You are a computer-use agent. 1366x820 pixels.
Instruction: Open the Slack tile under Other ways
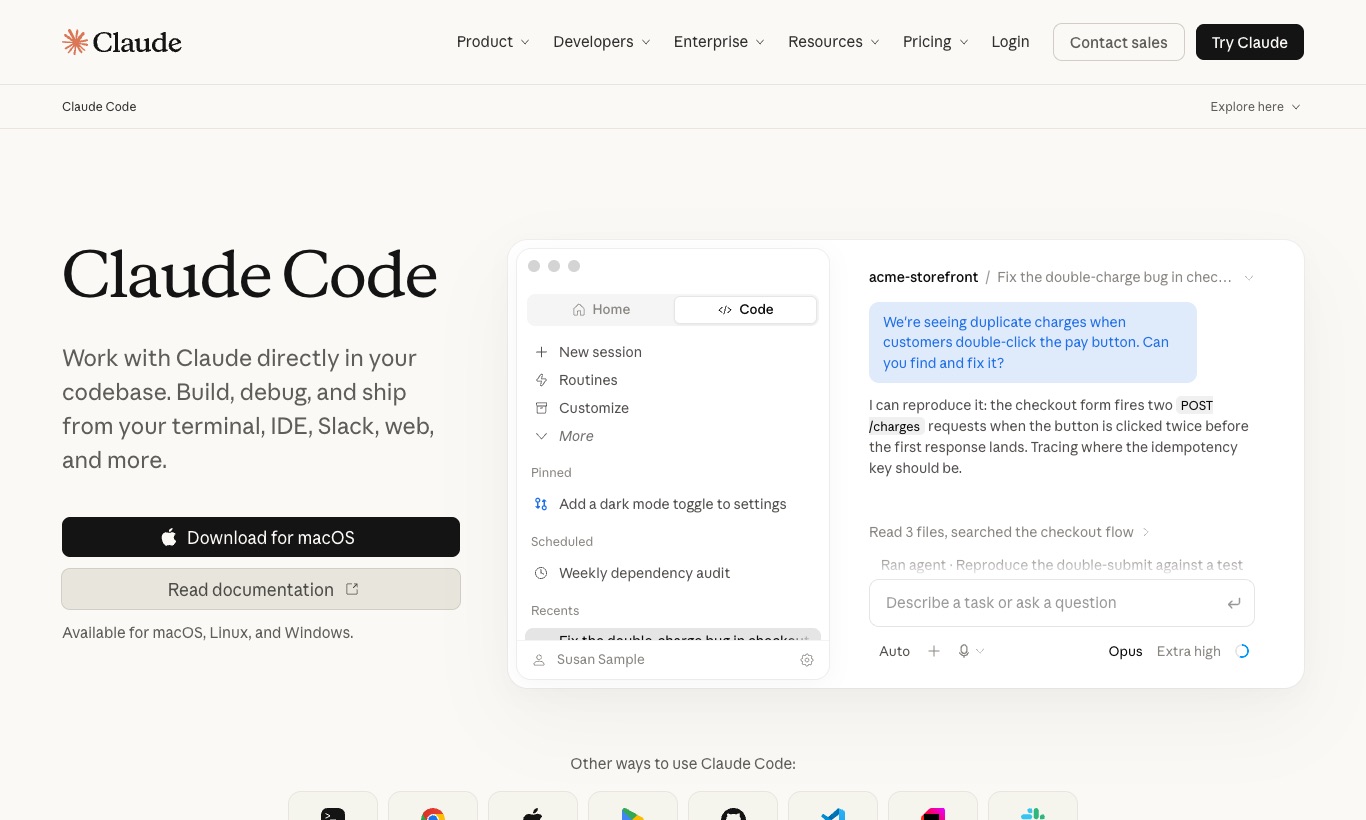(1033, 806)
